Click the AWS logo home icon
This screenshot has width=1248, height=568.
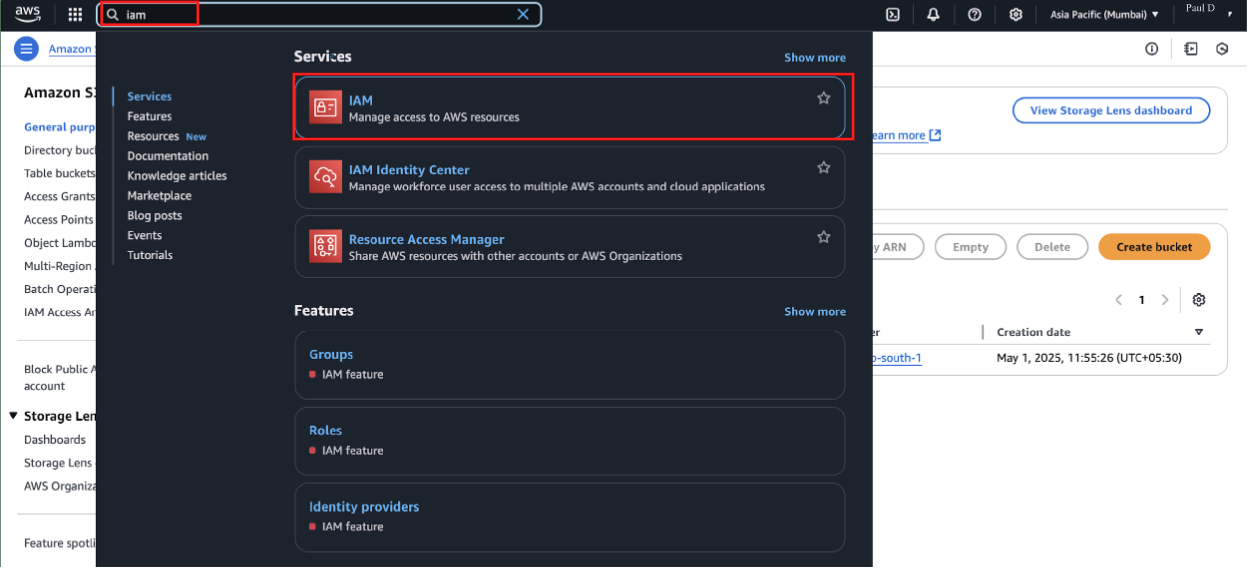27,14
